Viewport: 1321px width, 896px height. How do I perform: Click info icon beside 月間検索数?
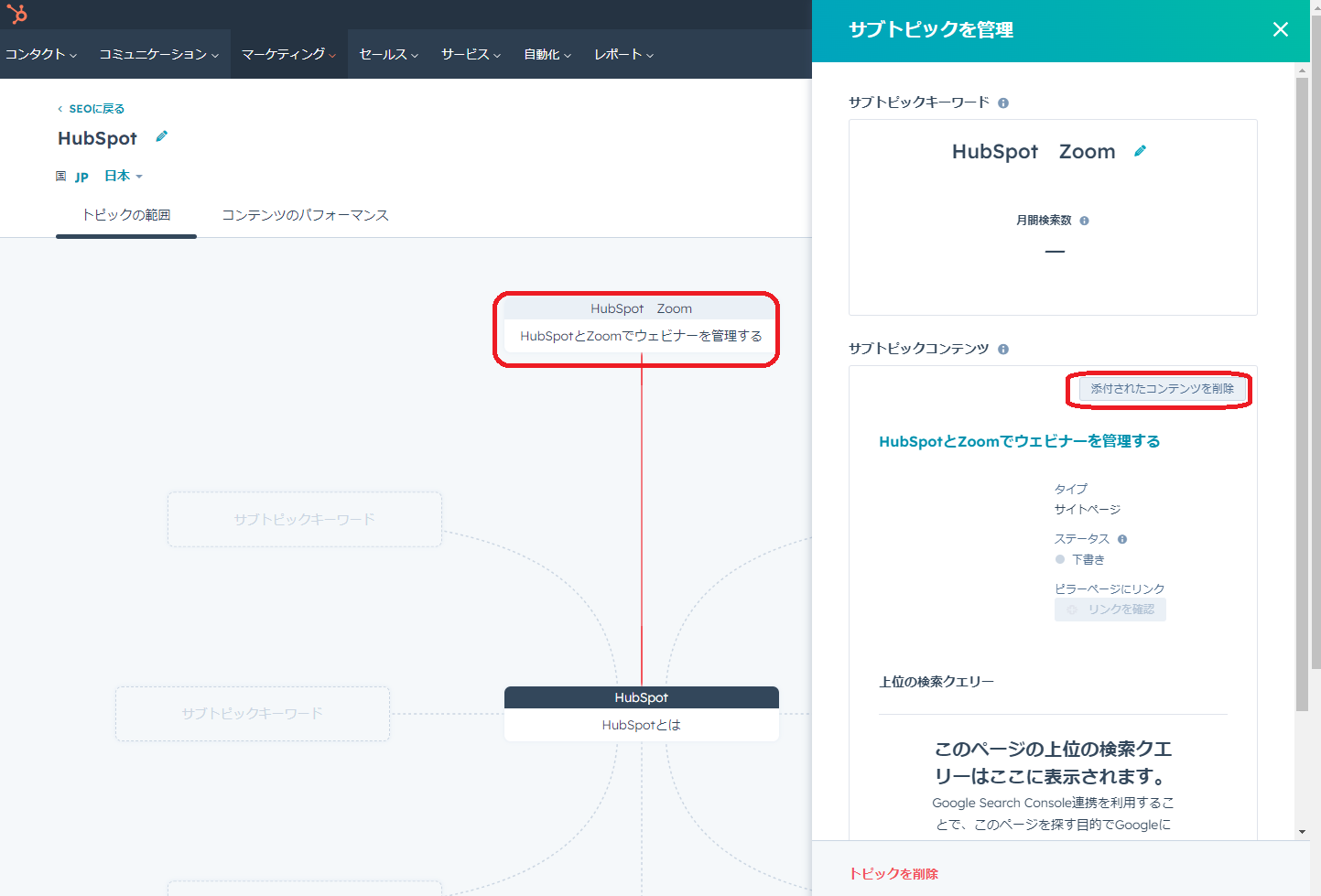point(1085,221)
